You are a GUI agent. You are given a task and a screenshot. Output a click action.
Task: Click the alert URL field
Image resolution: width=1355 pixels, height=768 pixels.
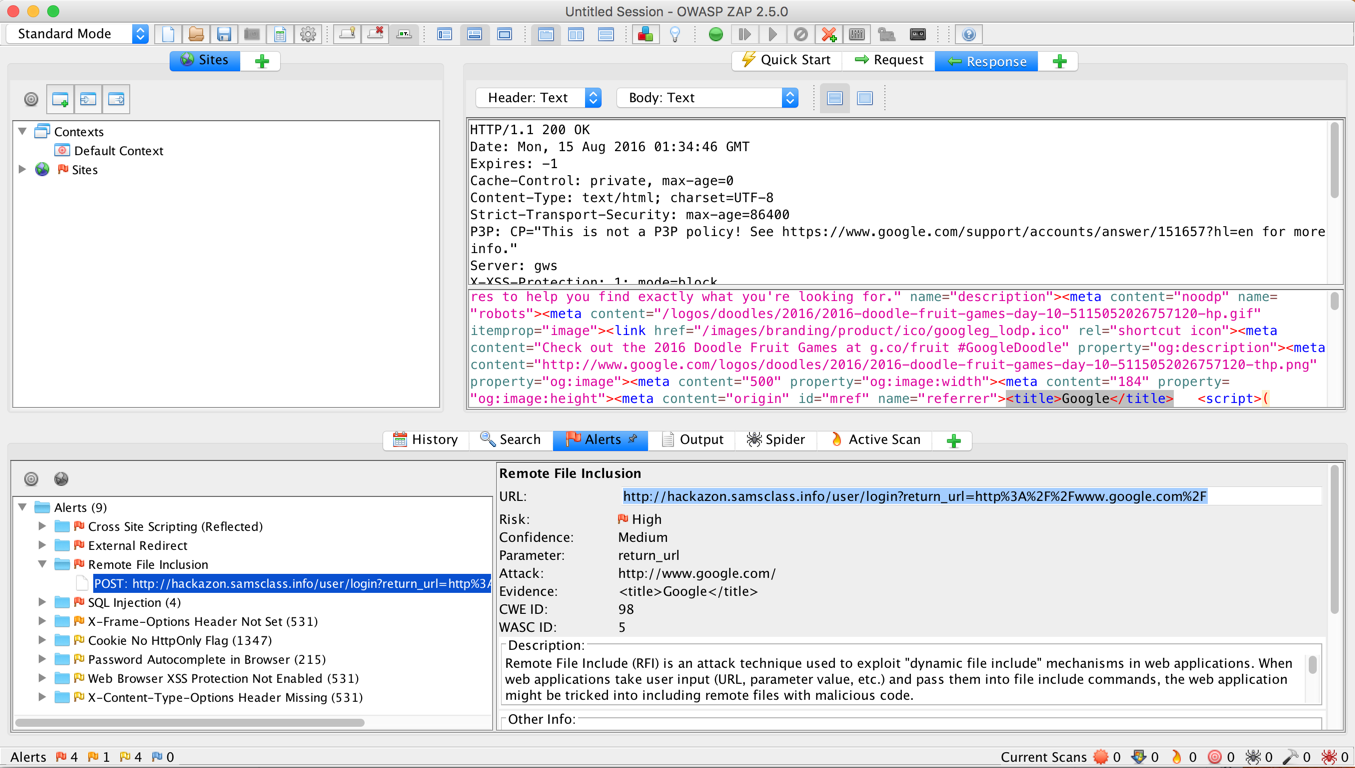click(914, 497)
